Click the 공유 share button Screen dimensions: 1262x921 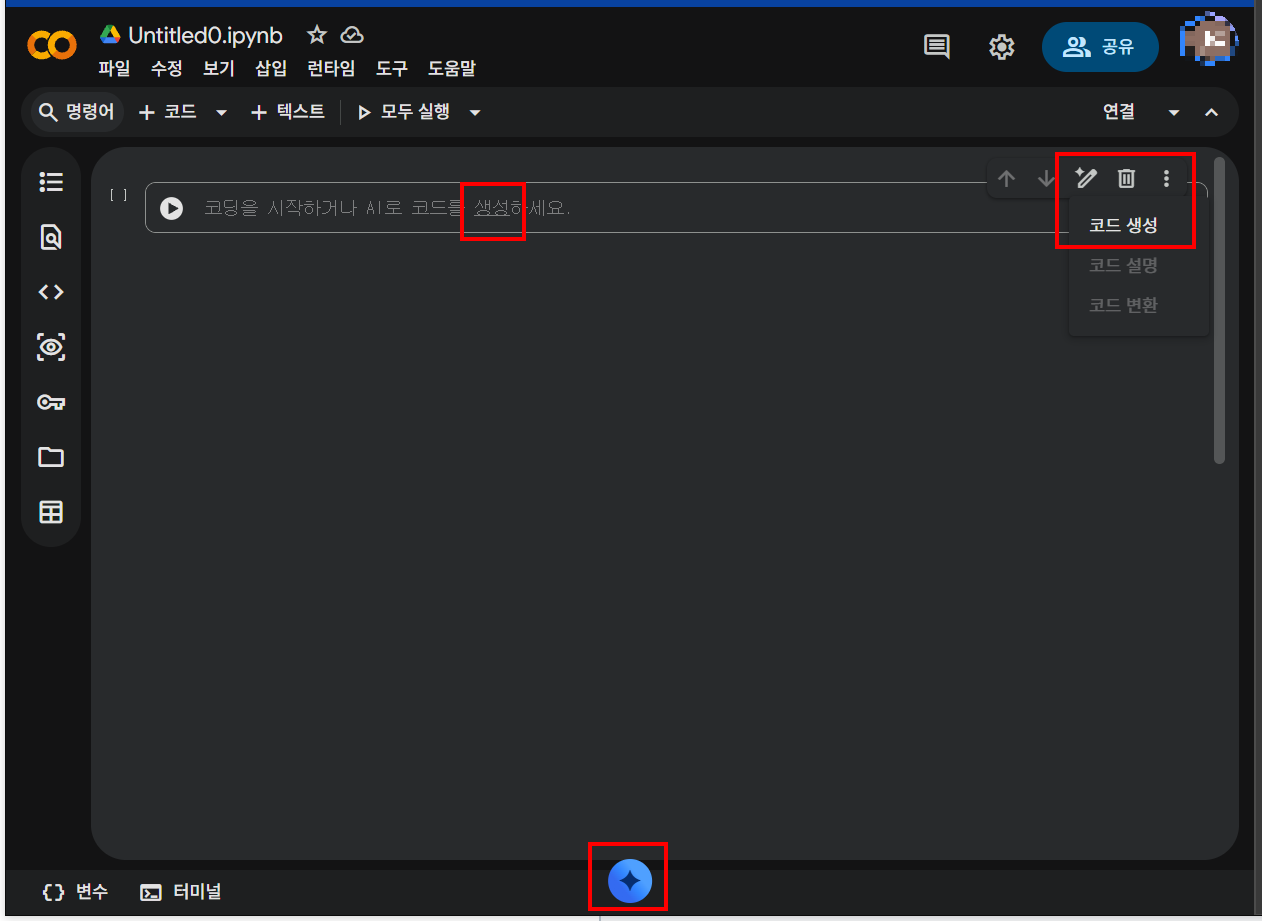(x=1100, y=47)
